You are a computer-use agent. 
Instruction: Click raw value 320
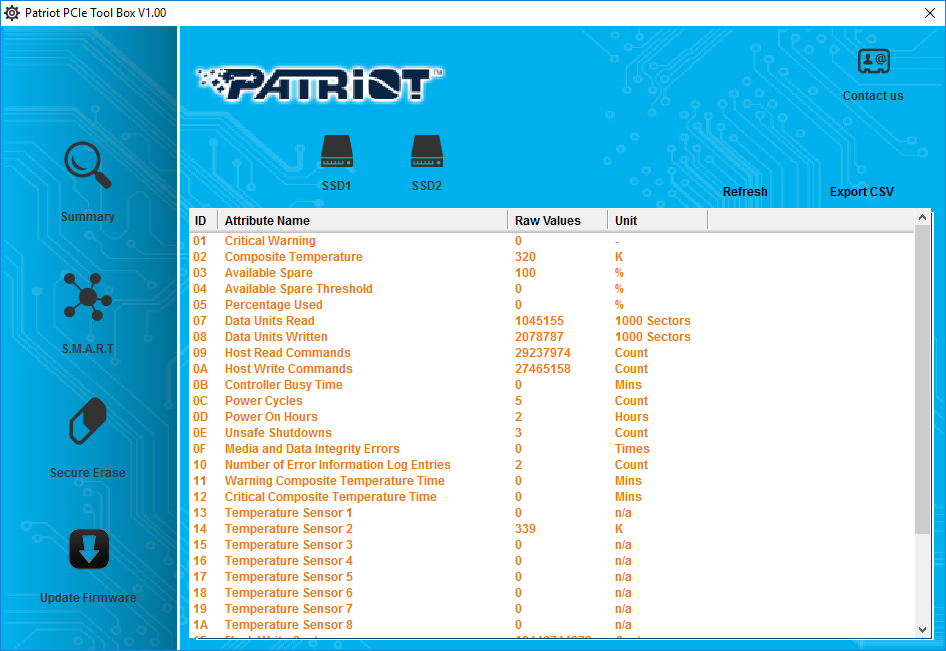coord(525,257)
